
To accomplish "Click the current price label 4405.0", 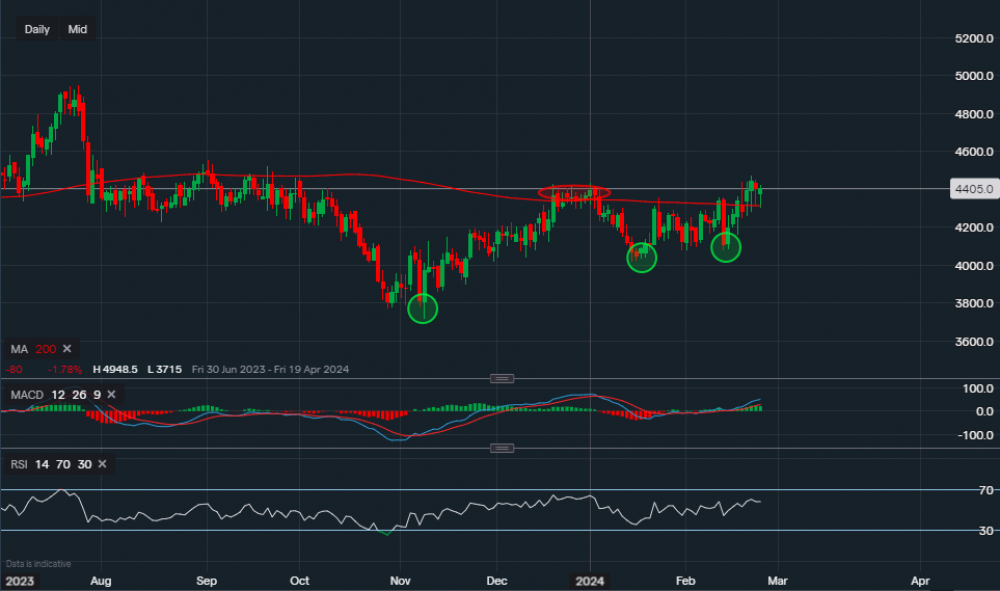I will [x=973, y=189].
